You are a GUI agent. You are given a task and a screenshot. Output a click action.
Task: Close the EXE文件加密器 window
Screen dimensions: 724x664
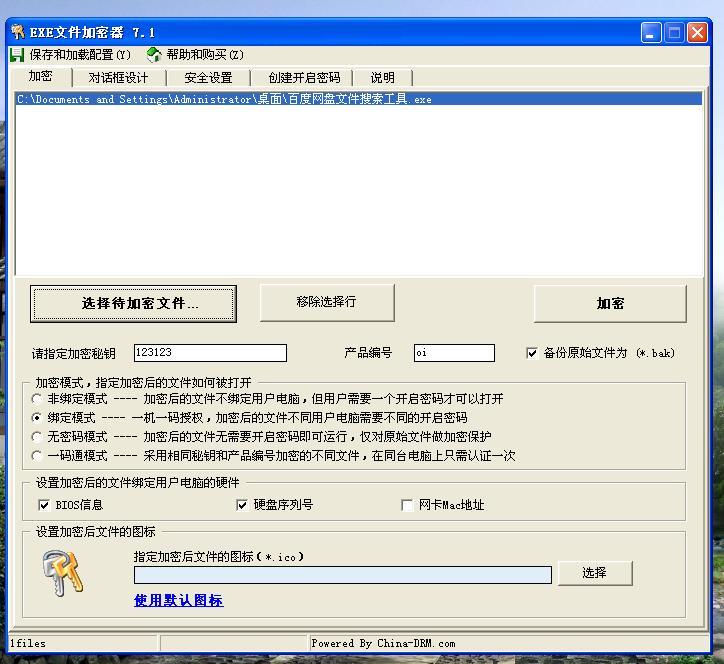point(697,33)
